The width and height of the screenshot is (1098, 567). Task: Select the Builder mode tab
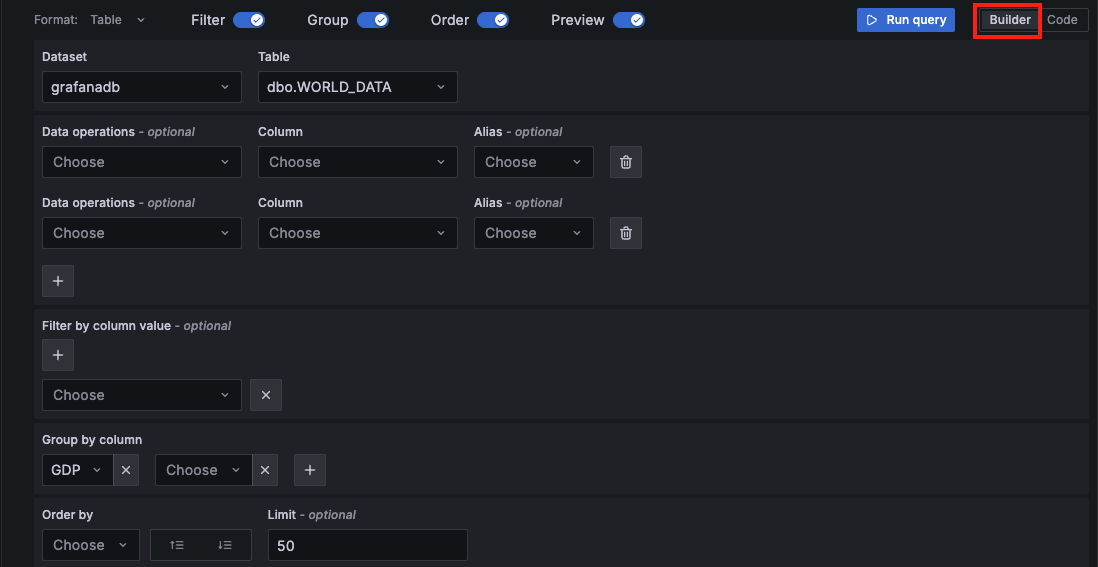tap(1010, 20)
